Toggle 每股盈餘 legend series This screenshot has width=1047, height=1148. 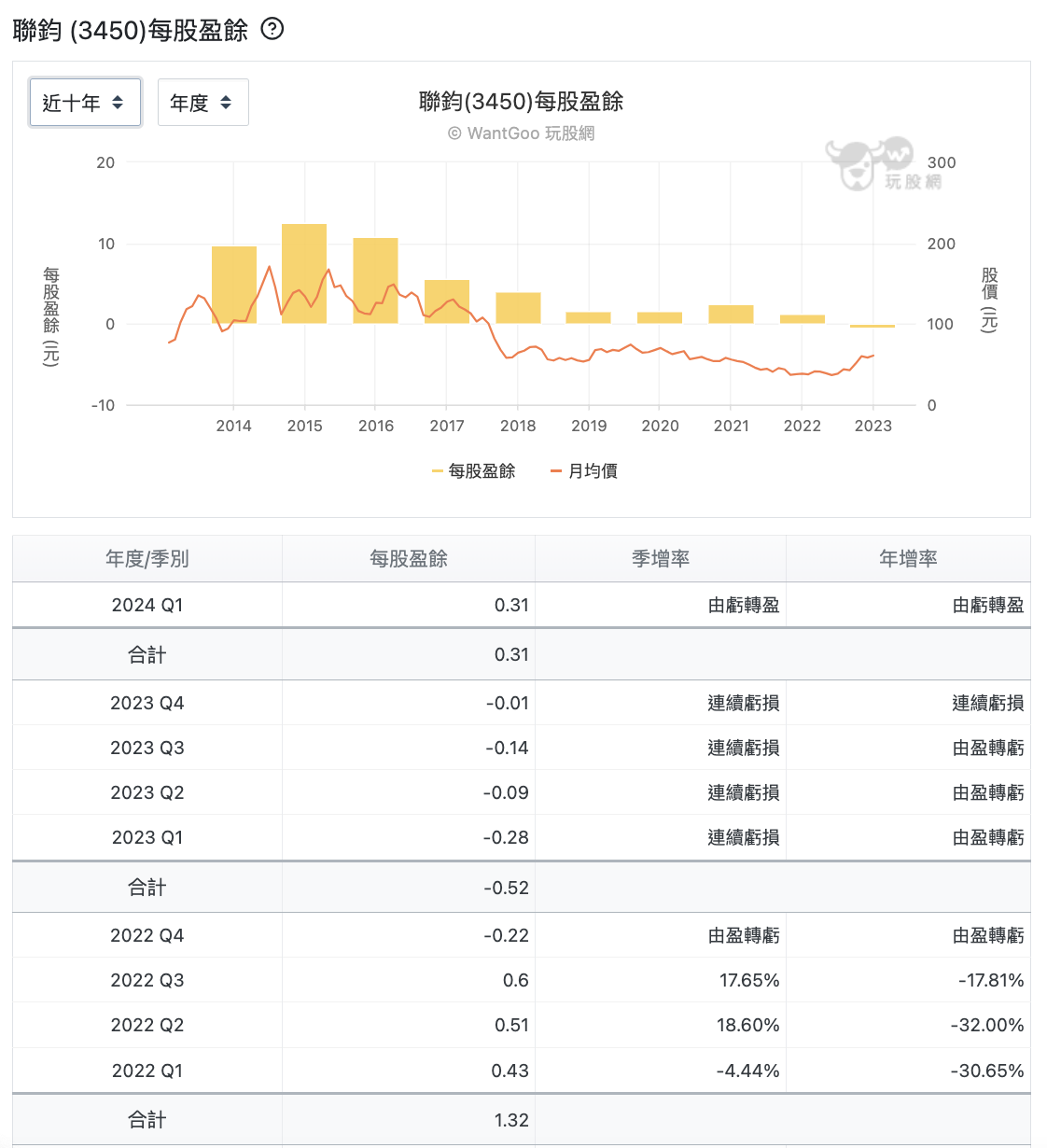[474, 471]
